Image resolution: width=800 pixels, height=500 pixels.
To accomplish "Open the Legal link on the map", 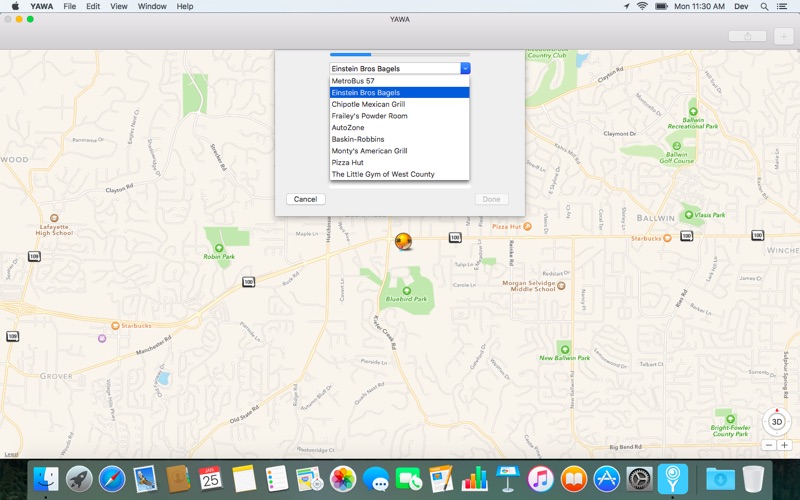I will point(11,454).
